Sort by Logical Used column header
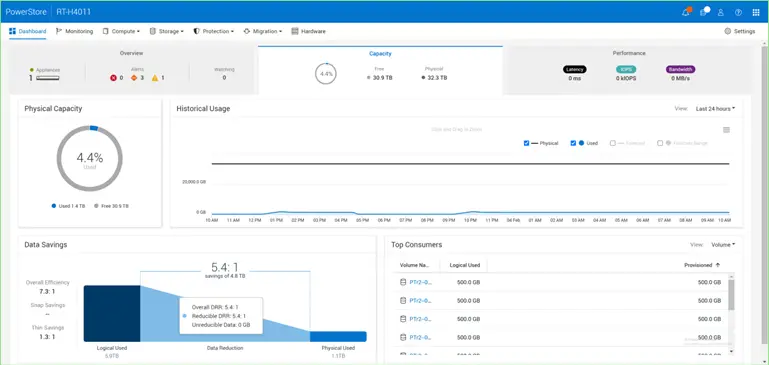This screenshot has width=769, height=365. coord(464,265)
